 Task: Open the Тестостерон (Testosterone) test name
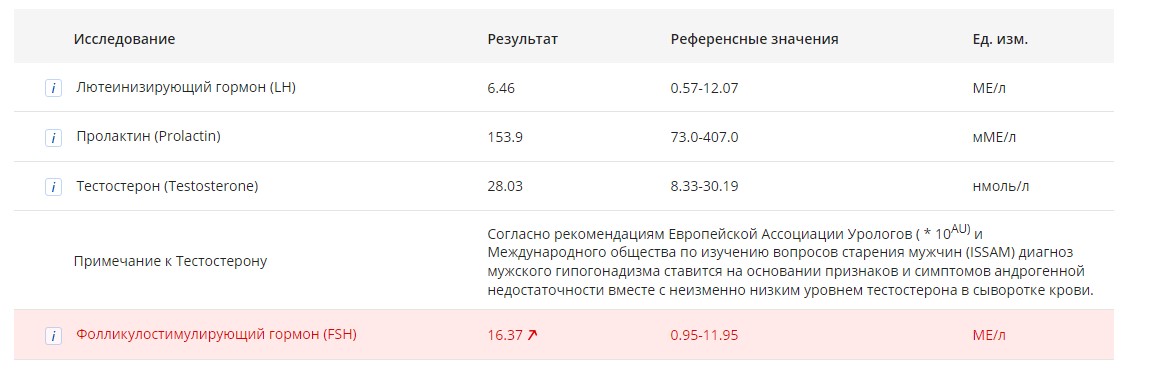pos(167,186)
